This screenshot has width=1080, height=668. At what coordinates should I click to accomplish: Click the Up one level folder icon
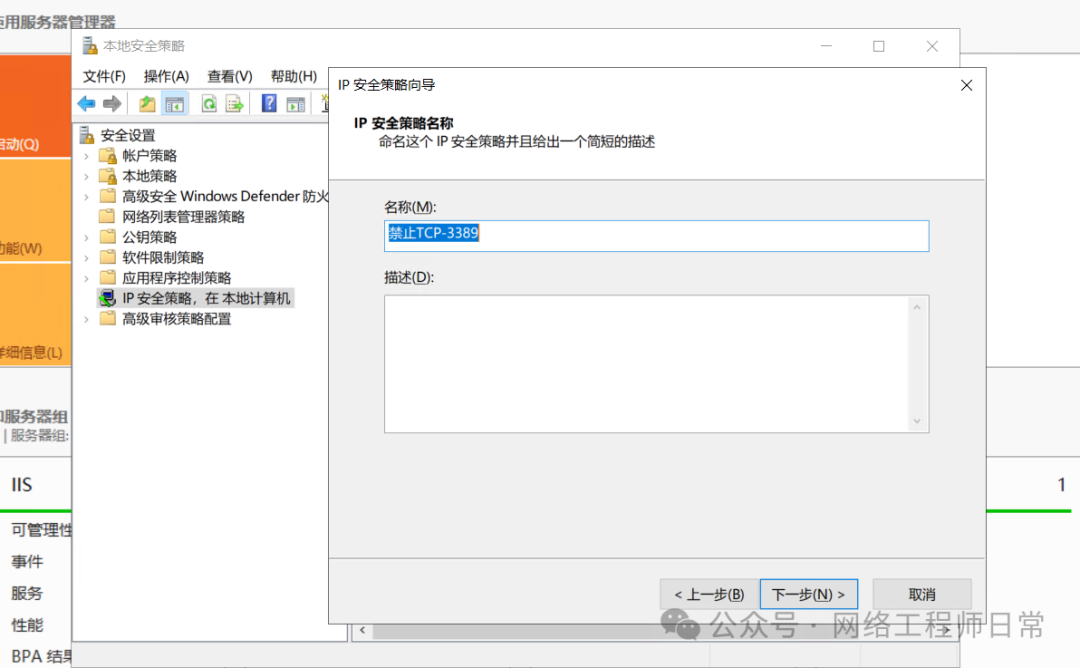click(x=147, y=104)
